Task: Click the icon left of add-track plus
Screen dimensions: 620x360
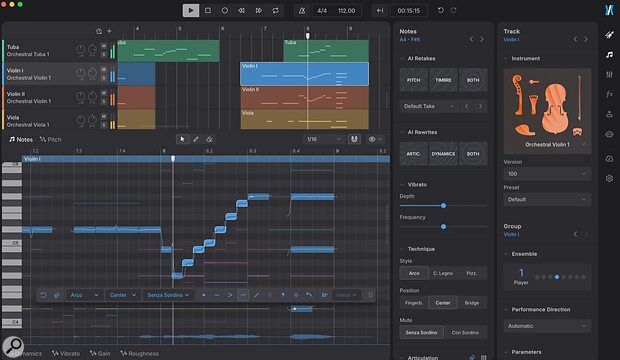Action: [99, 31]
